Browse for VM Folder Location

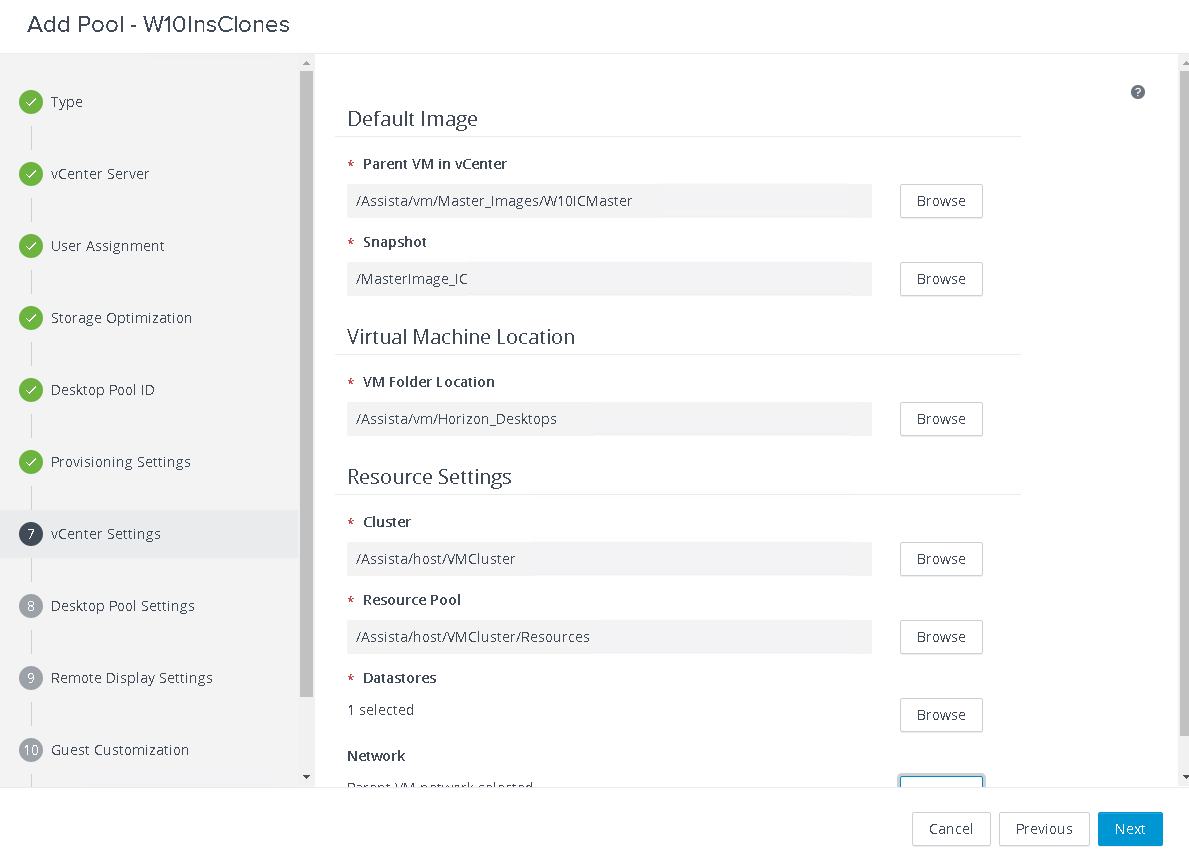pyautogui.click(x=940, y=419)
